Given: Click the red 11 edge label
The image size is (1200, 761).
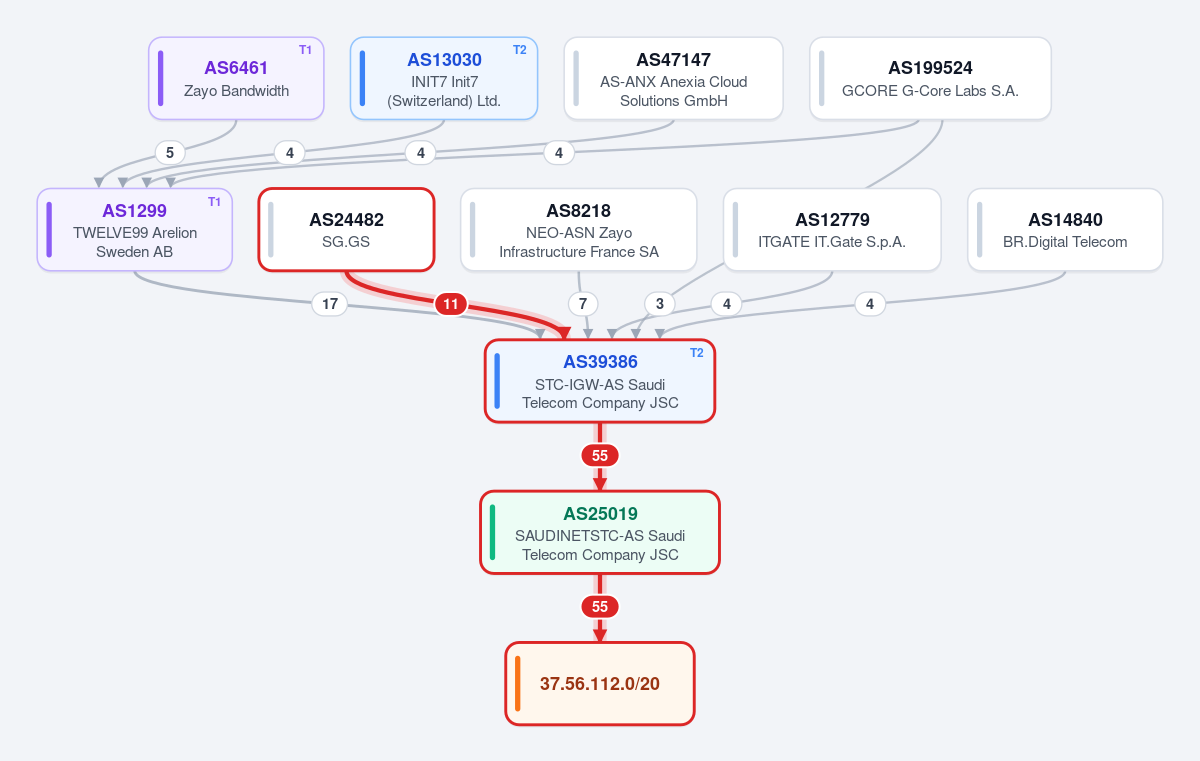Looking at the screenshot, I should (450, 304).
